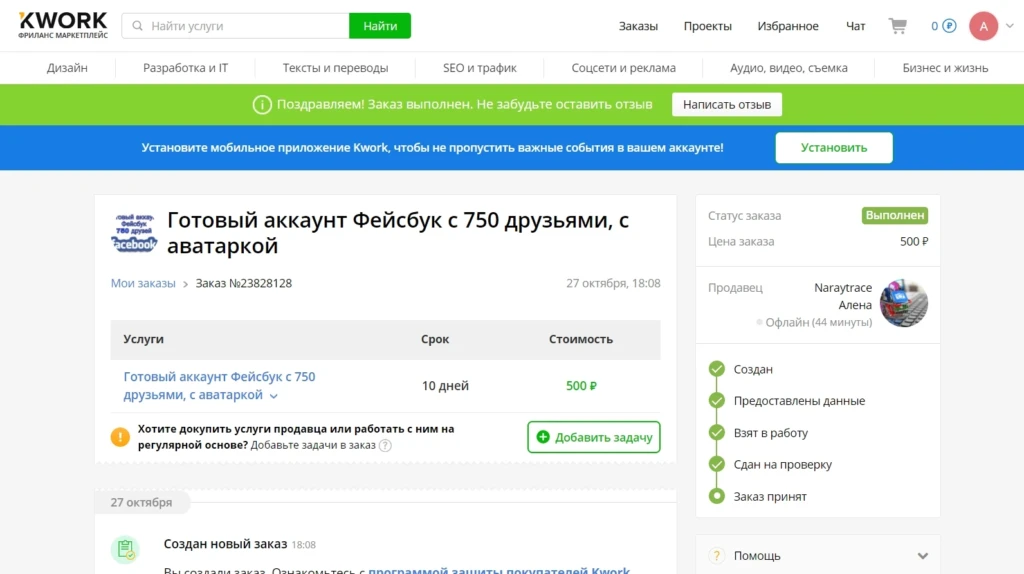Select the Аудио, видео, съемка category
This screenshot has height=574, width=1024.
coord(789,68)
